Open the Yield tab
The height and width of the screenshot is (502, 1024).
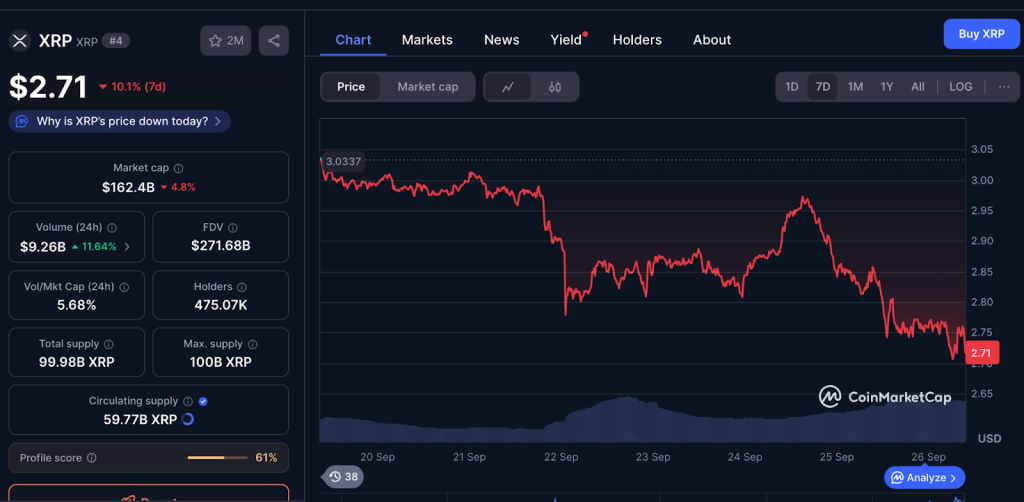[566, 40]
